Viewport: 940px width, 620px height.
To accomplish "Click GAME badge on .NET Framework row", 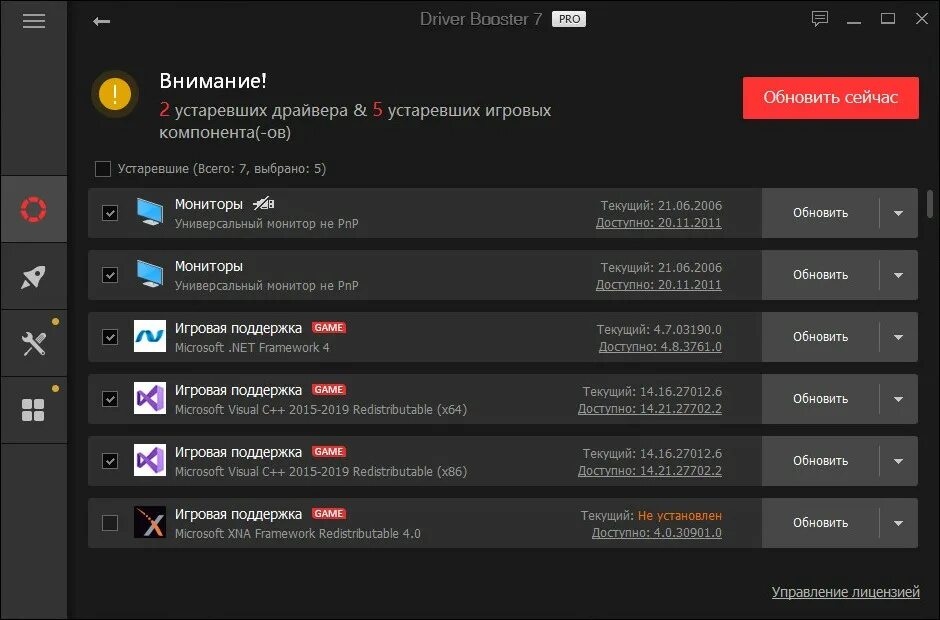I will pyautogui.click(x=329, y=327).
